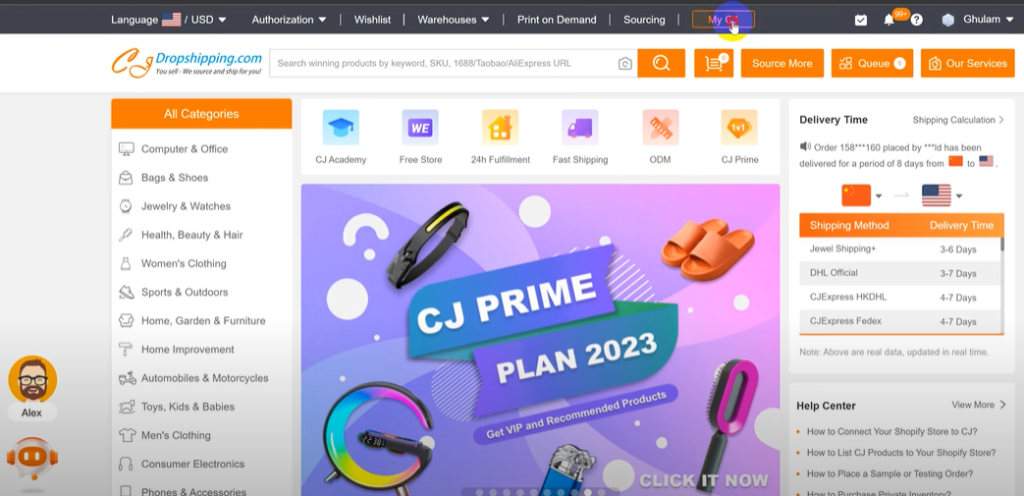Open image search via camera icon
This screenshot has width=1024, height=496.
point(625,63)
